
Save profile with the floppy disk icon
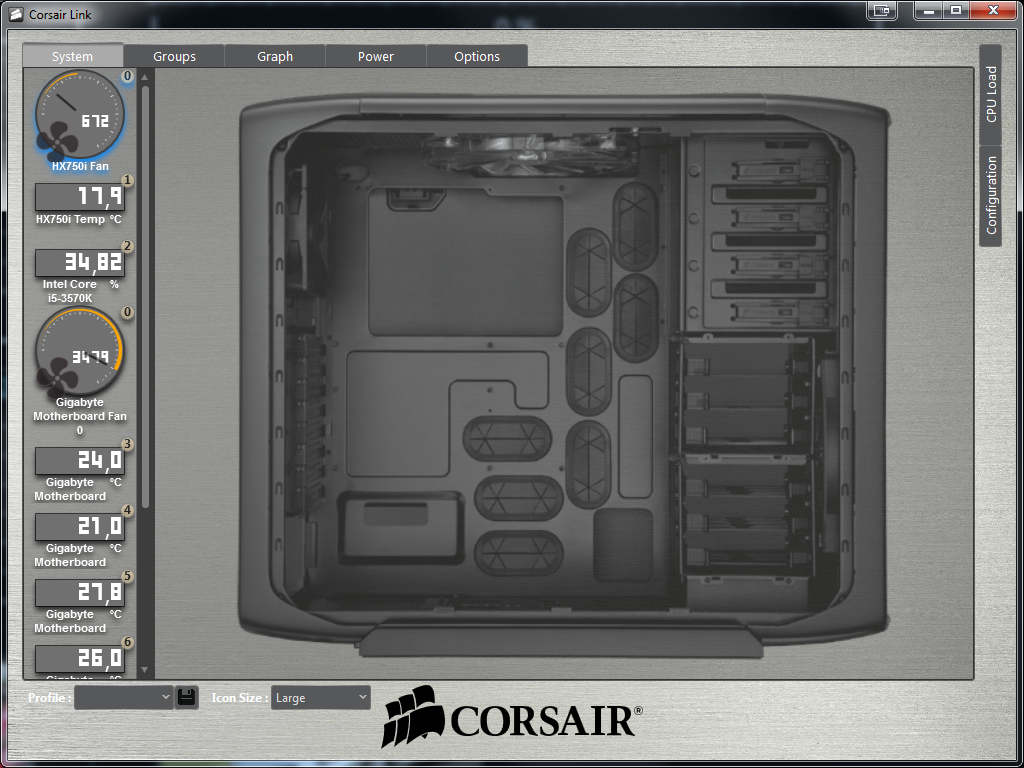[187, 697]
